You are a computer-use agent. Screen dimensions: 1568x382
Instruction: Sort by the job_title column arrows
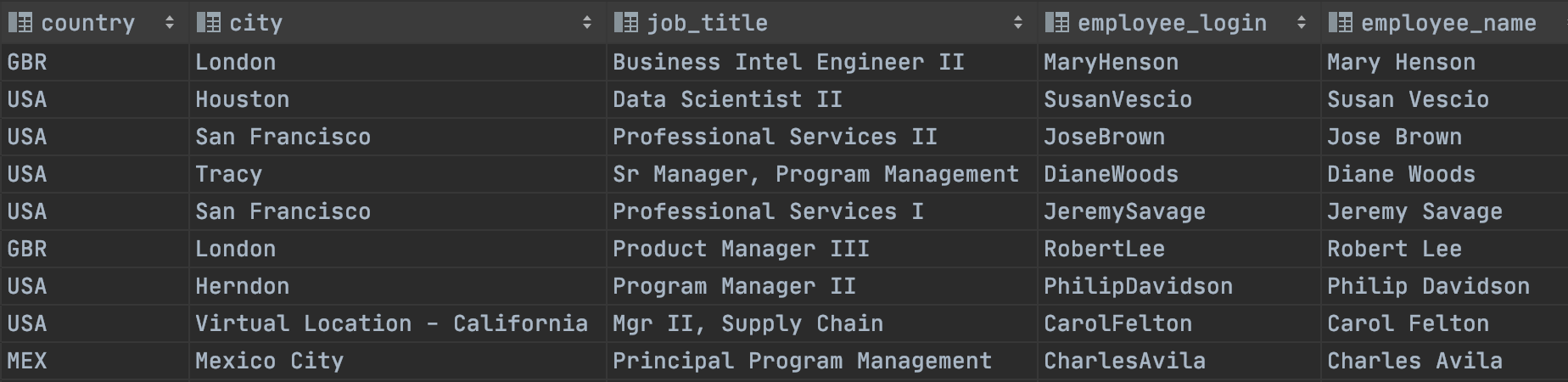[x=1018, y=23]
